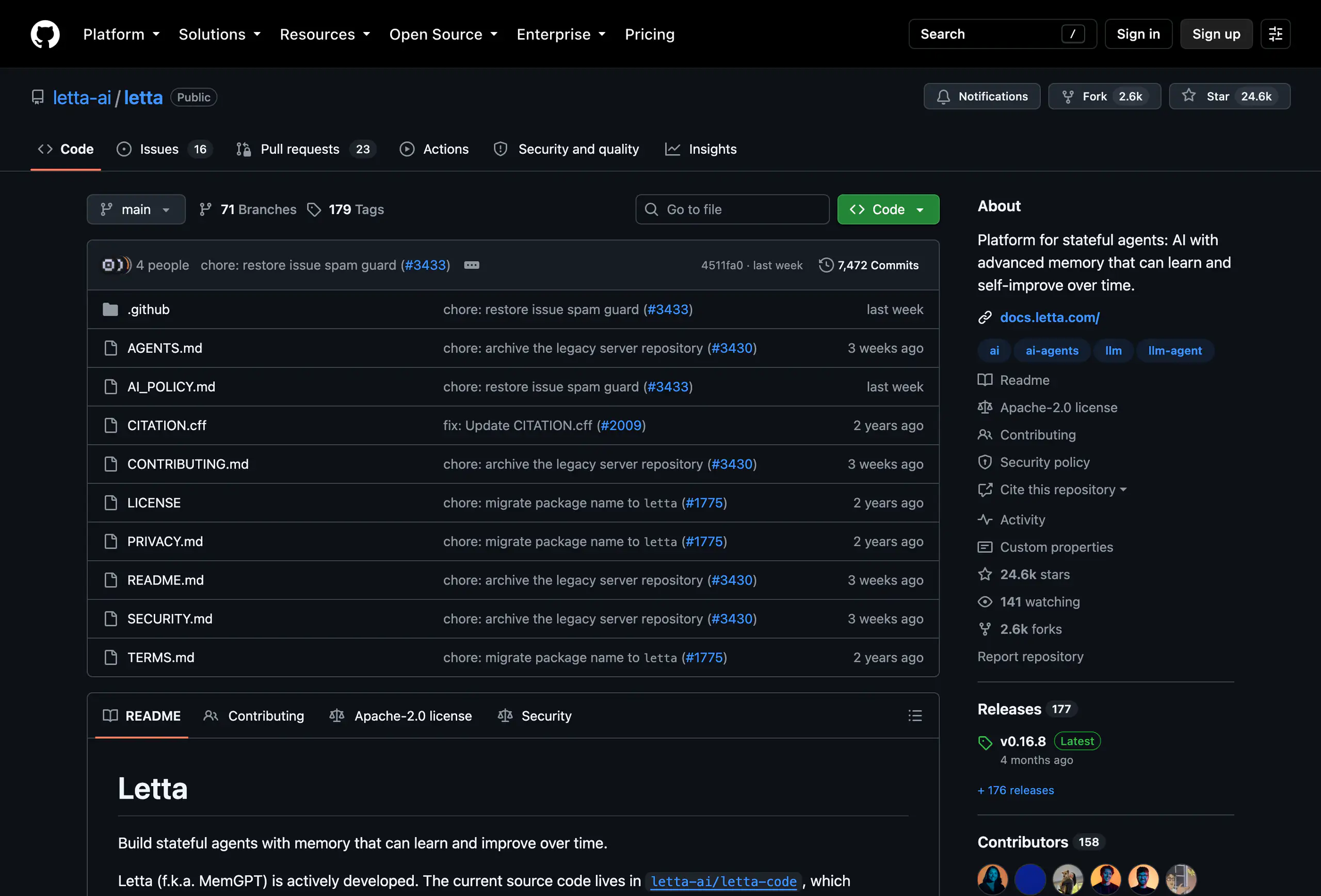
Task: Open the README outline list icon
Action: click(x=914, y=716)
